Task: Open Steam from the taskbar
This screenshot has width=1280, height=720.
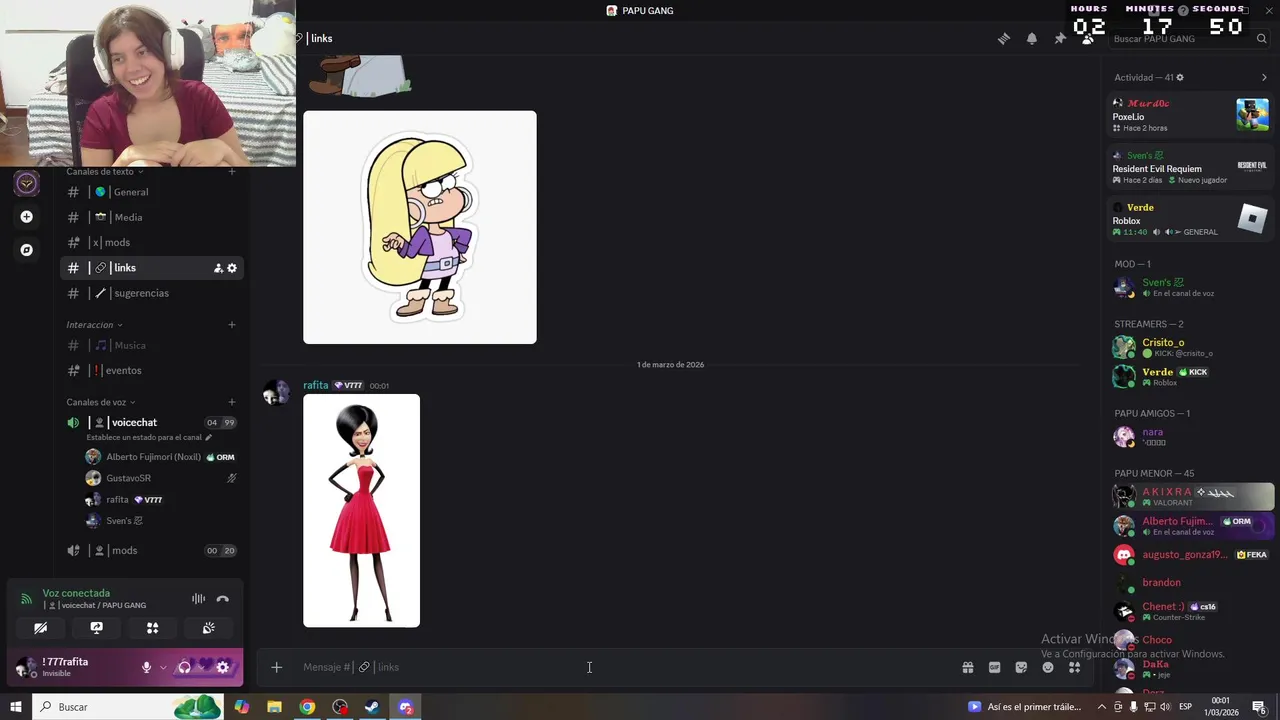Action: pyautogui.click(x=372, y=707)
